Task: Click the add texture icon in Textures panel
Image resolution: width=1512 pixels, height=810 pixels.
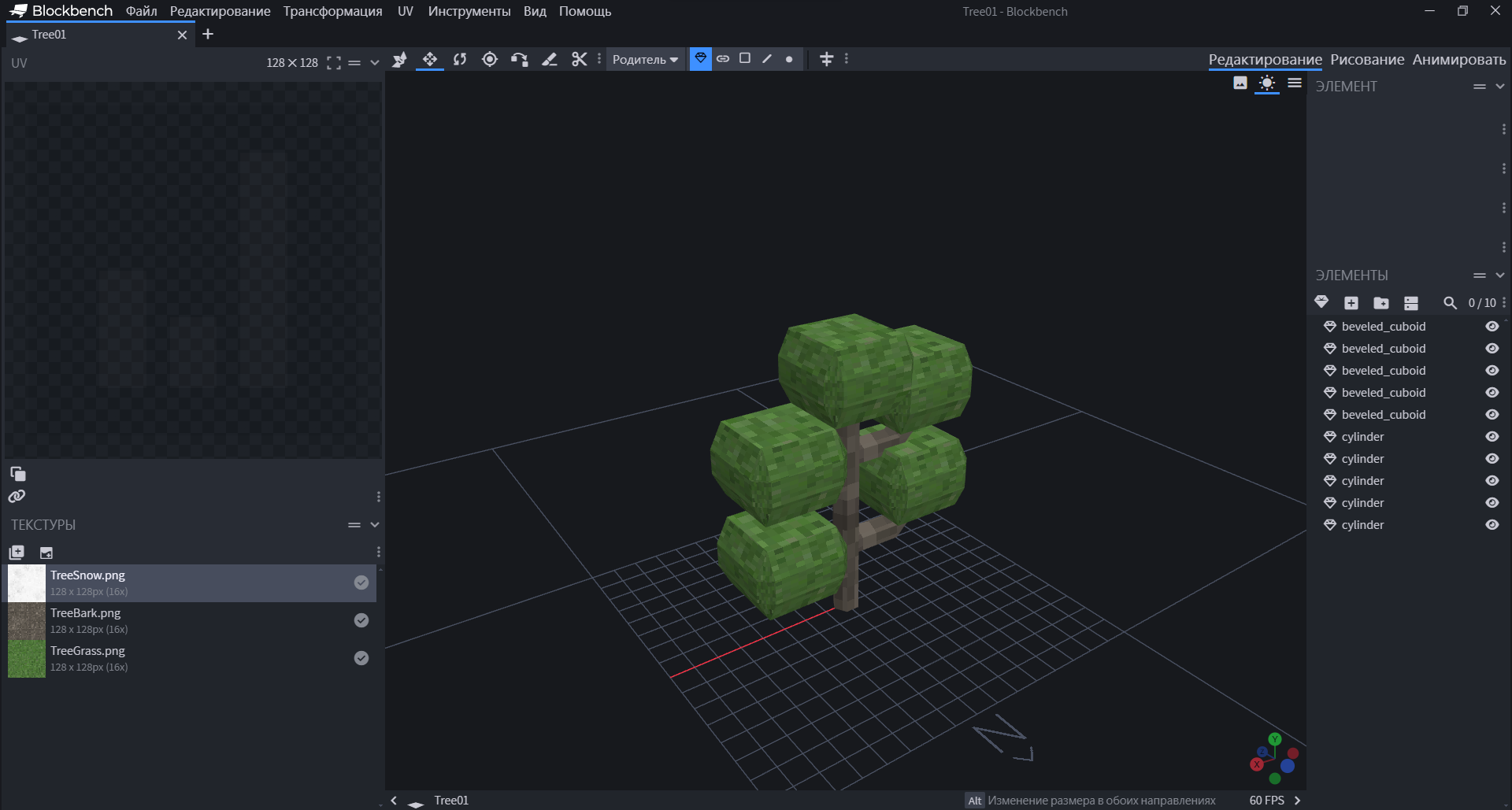Action: tap(17, 553)
